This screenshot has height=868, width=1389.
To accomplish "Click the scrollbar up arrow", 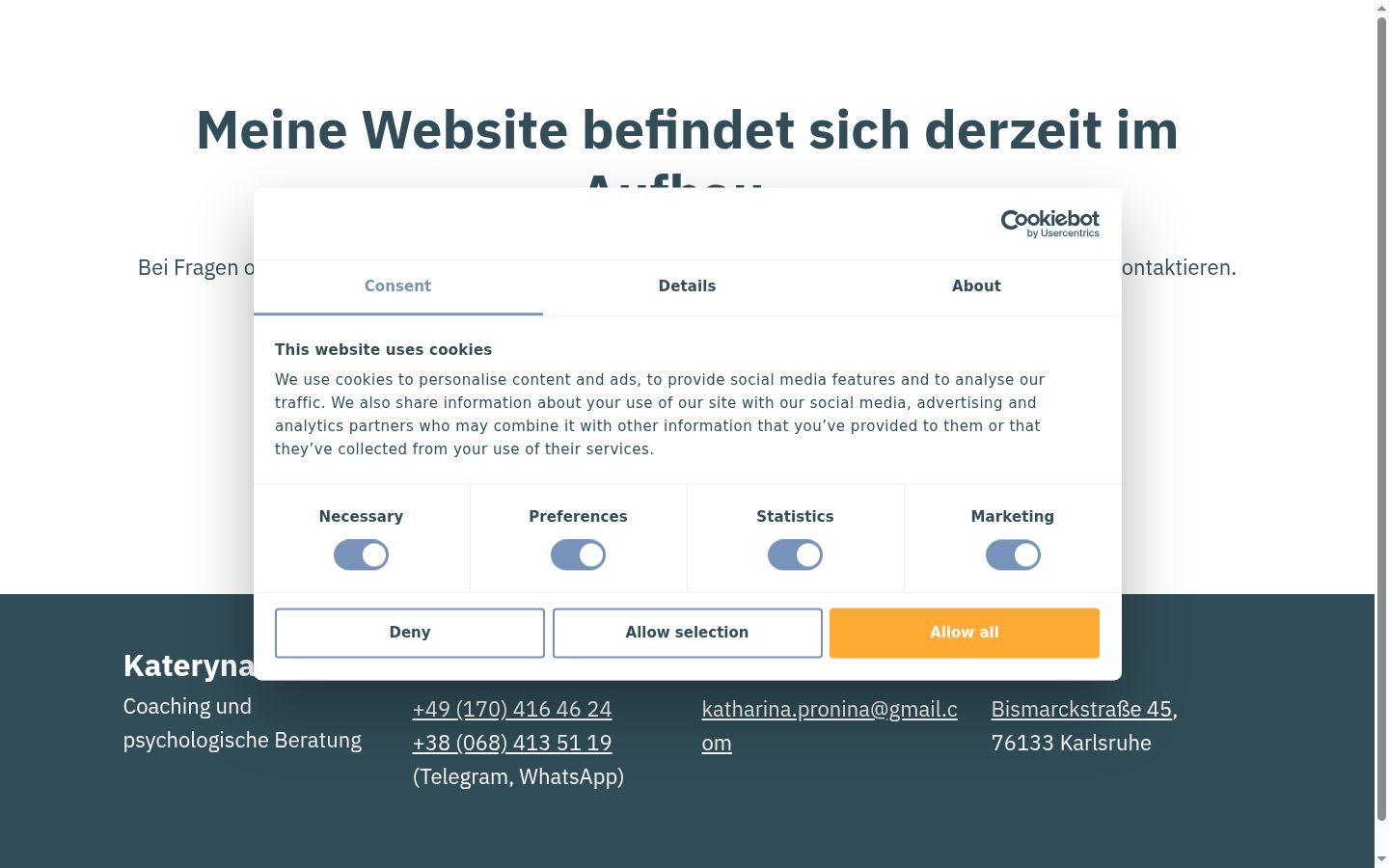I will point(1381,8).
